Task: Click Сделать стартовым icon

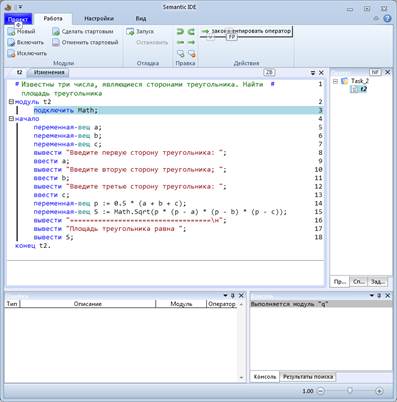Action: [x=56, y=32]
